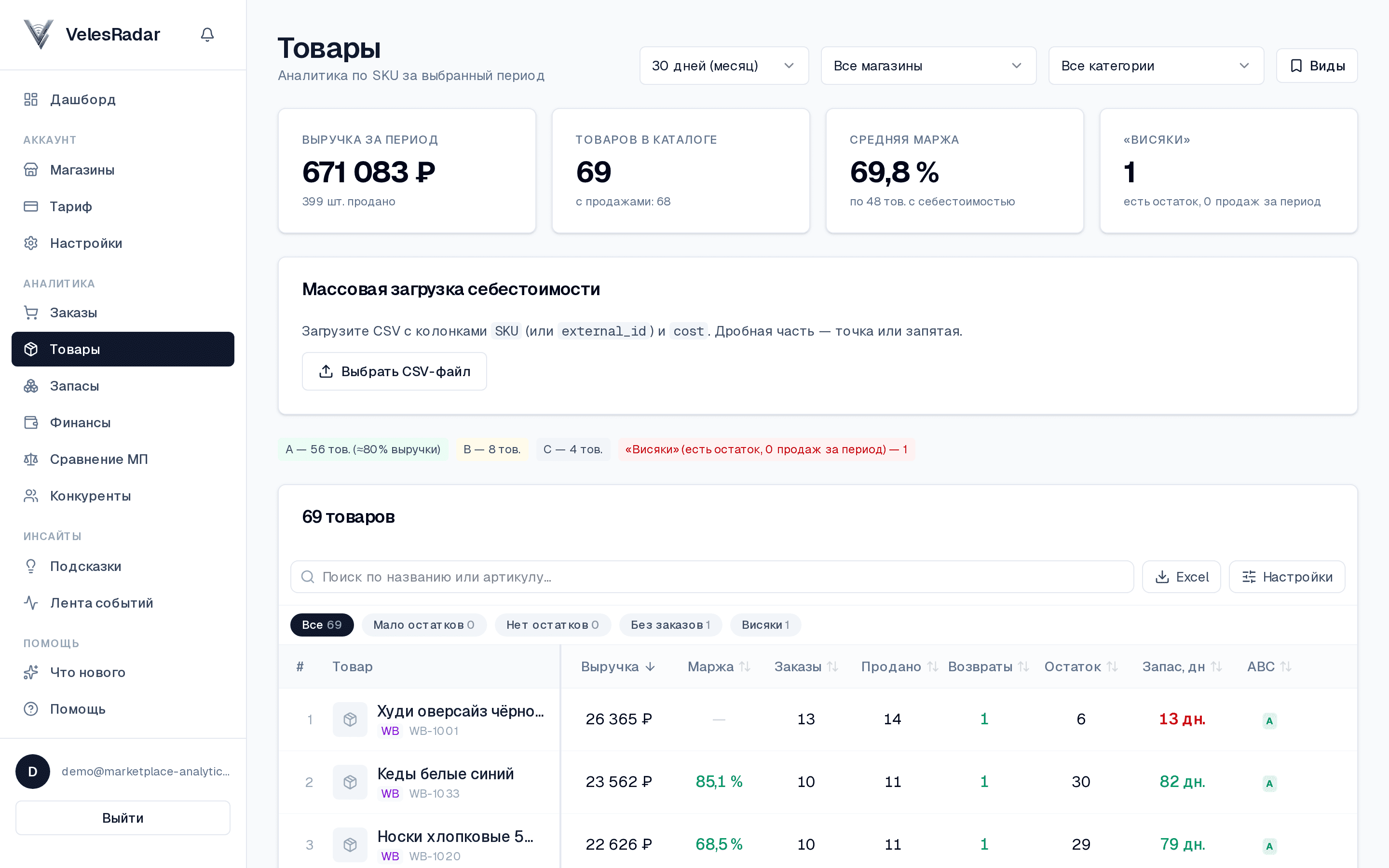1389x868 pixels.
Task: Click the 13 дн. stock value
Action: [x=1182, y=719]
